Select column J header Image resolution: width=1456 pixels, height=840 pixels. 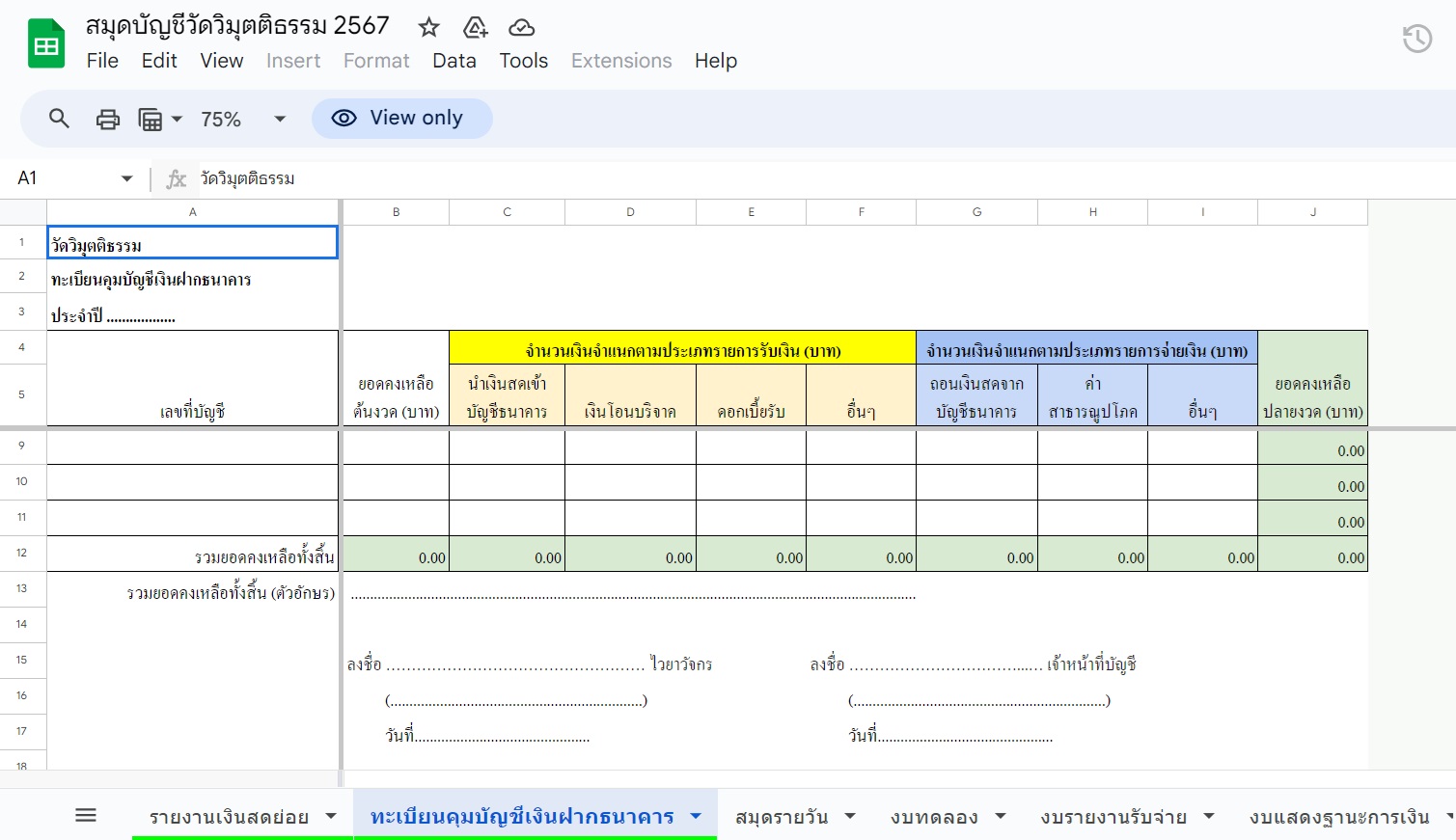[x=1312, y=212]
